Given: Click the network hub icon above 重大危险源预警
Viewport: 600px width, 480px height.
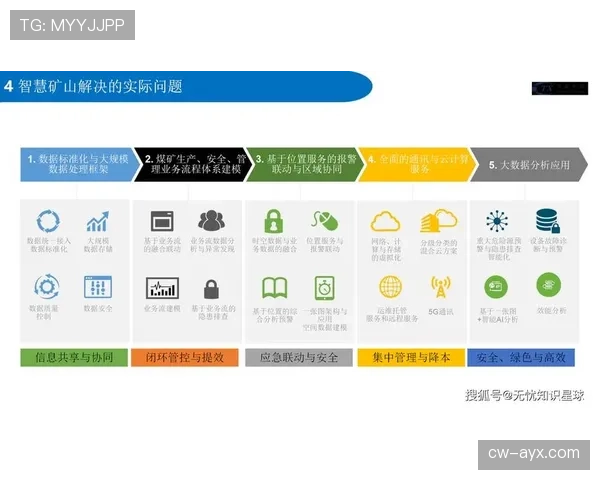Looking at the screenshot, I should [x=497, y=221].
